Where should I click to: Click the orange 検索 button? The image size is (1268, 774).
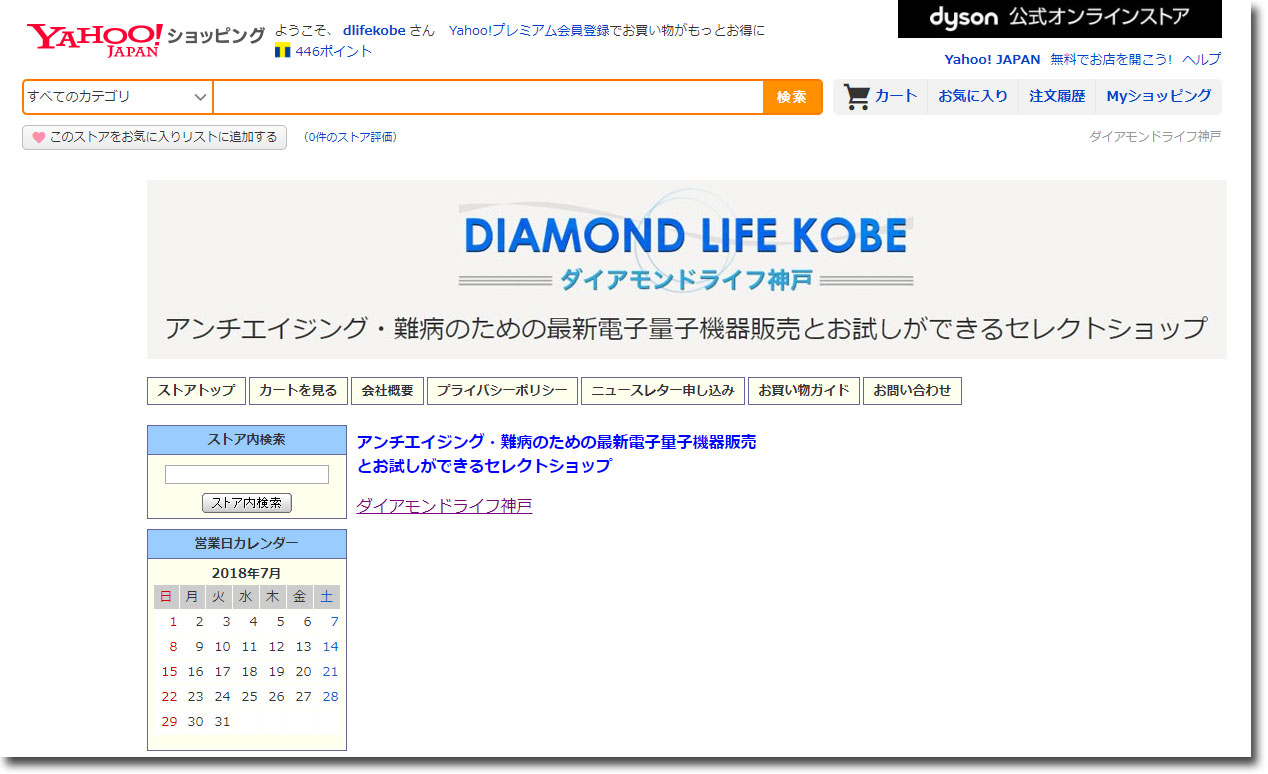tap(792, 97)
